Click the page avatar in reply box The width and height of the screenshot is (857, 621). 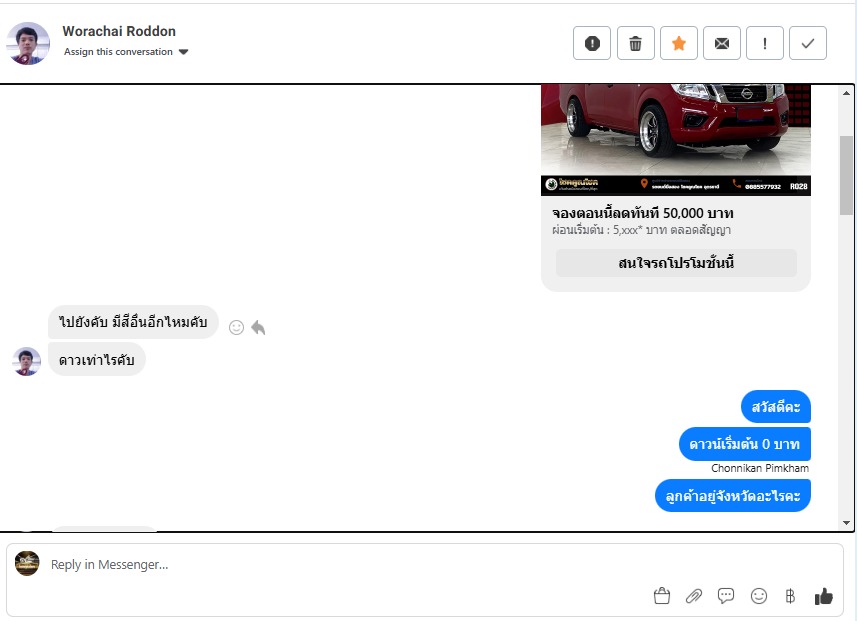27,563
